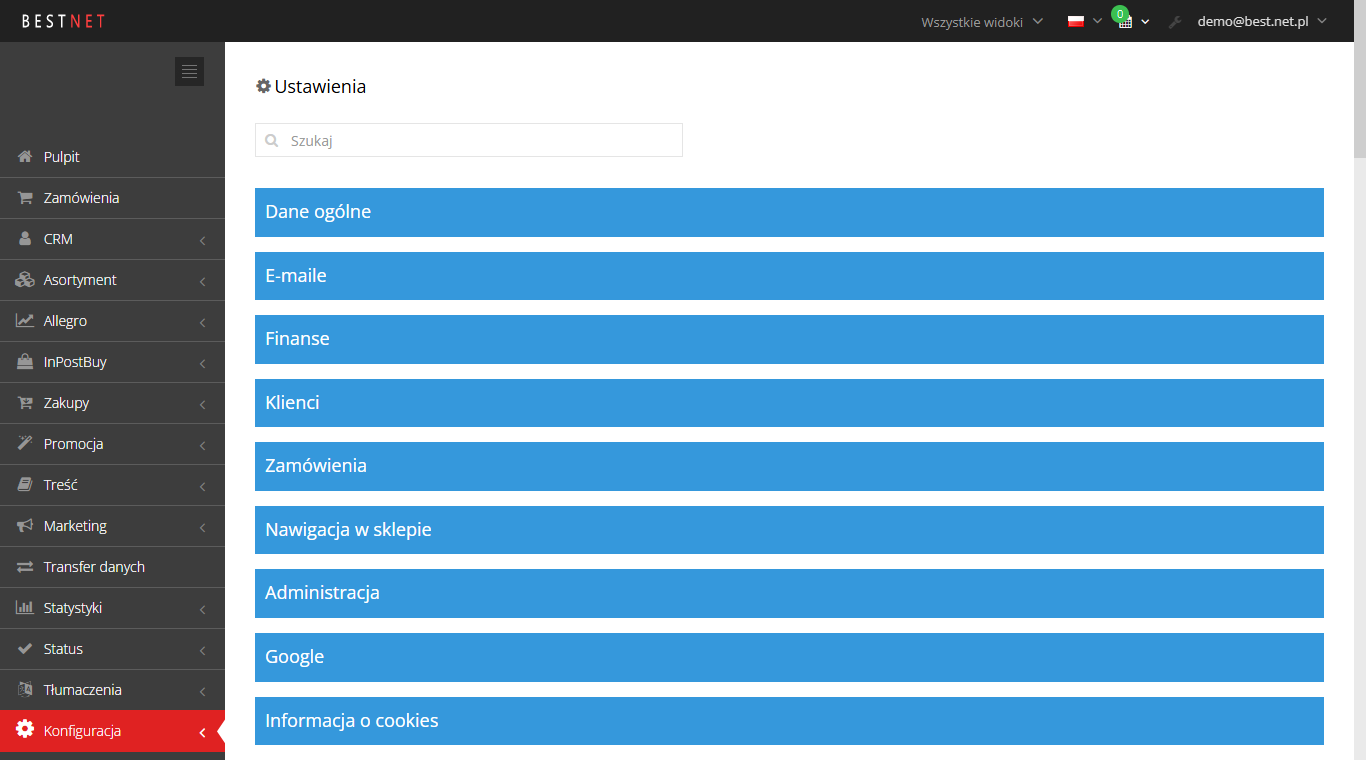
Task: Click the Transfer danych arrows icon
Action: 25,567
